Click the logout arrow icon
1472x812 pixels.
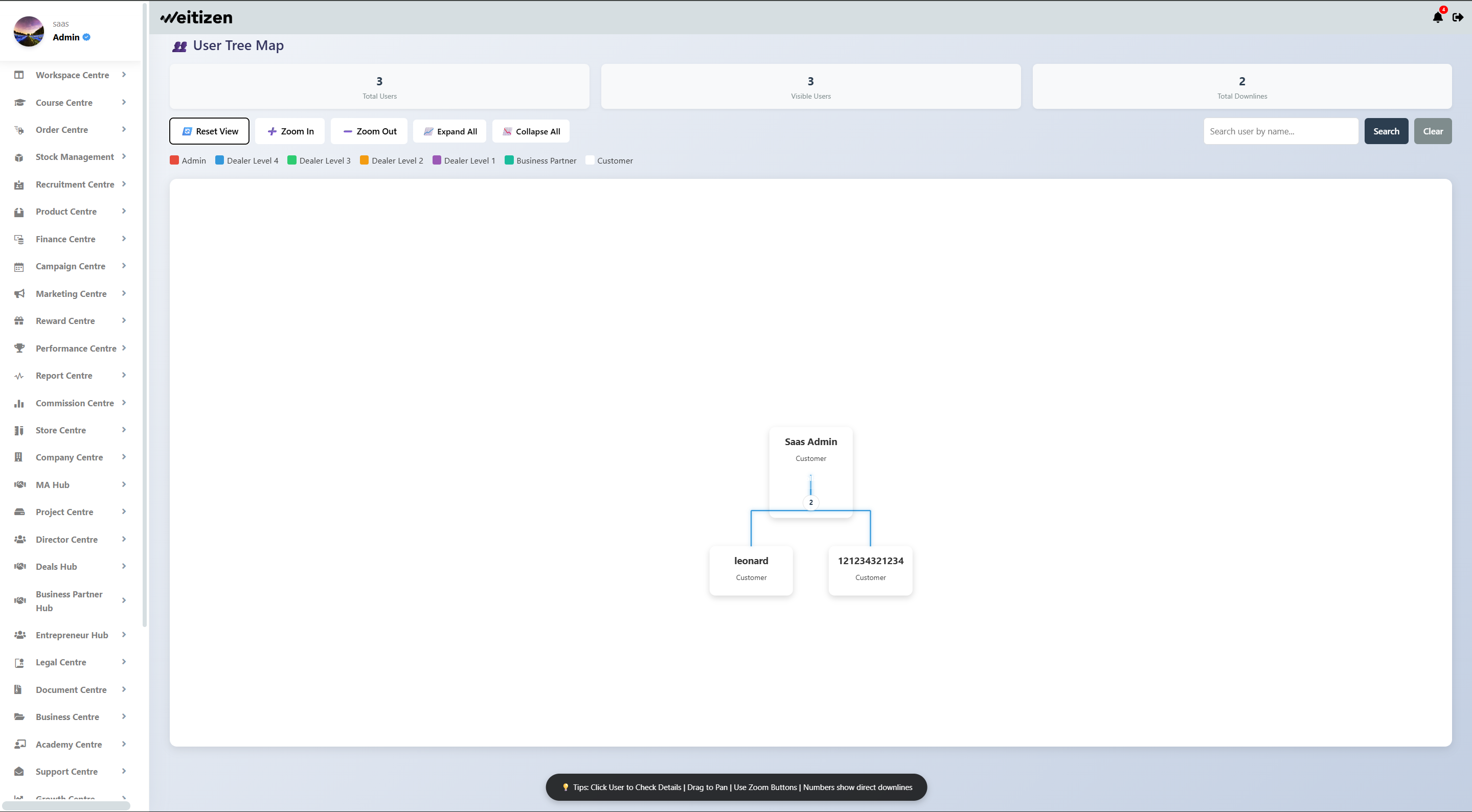click(1458, 17)
